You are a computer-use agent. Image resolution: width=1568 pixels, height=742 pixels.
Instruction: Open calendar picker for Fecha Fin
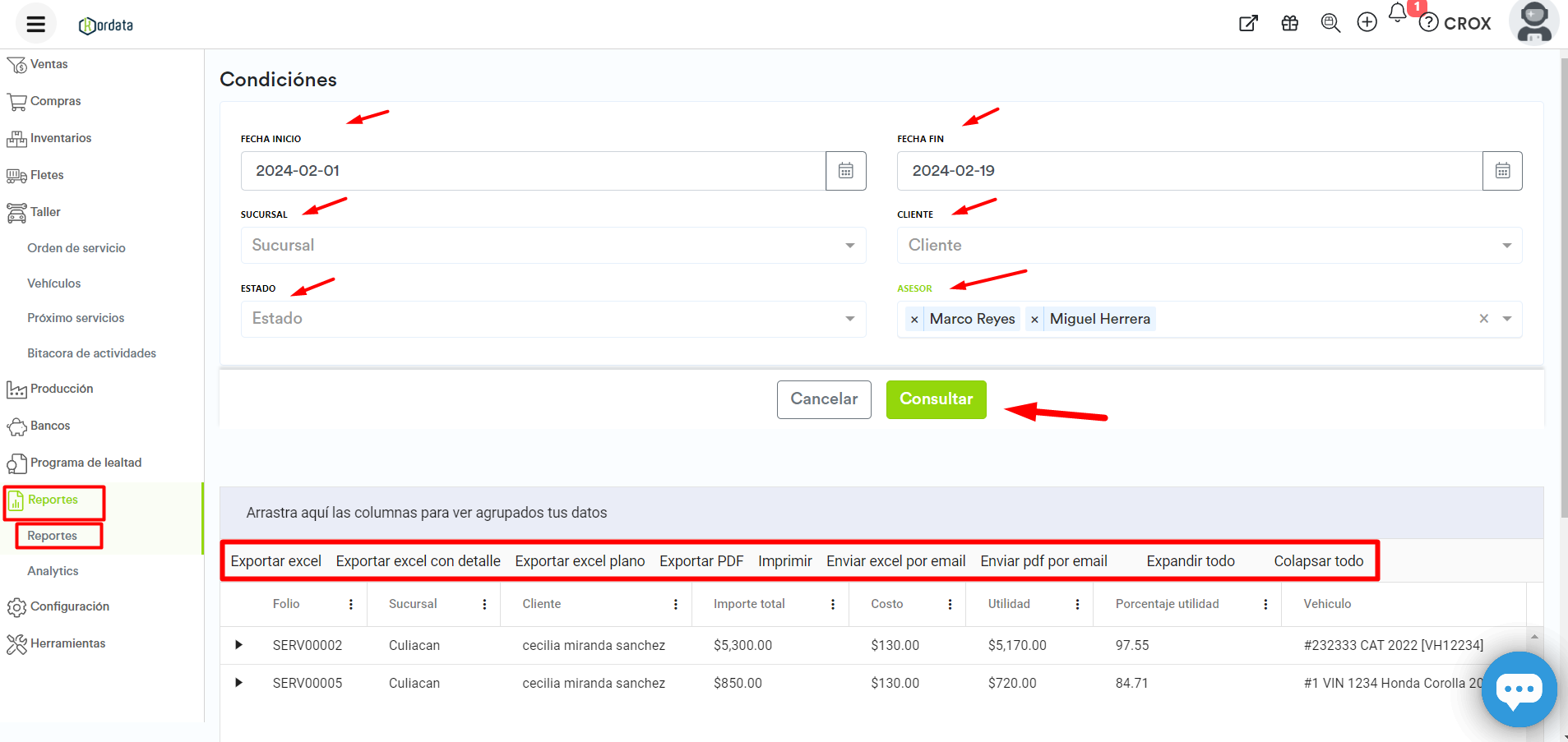(x=1501, y=171)
